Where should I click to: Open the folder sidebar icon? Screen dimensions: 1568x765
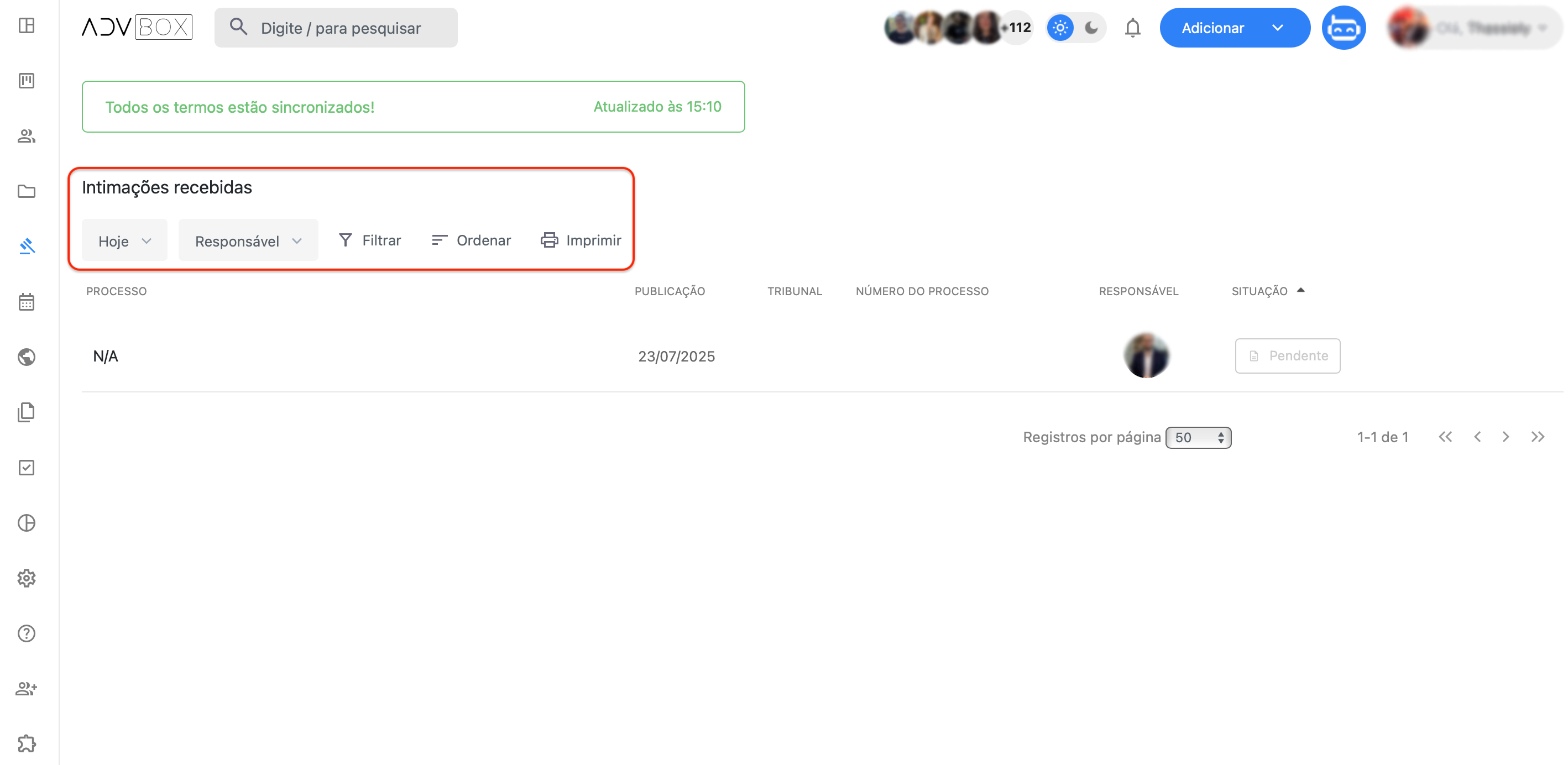point(26,191)
